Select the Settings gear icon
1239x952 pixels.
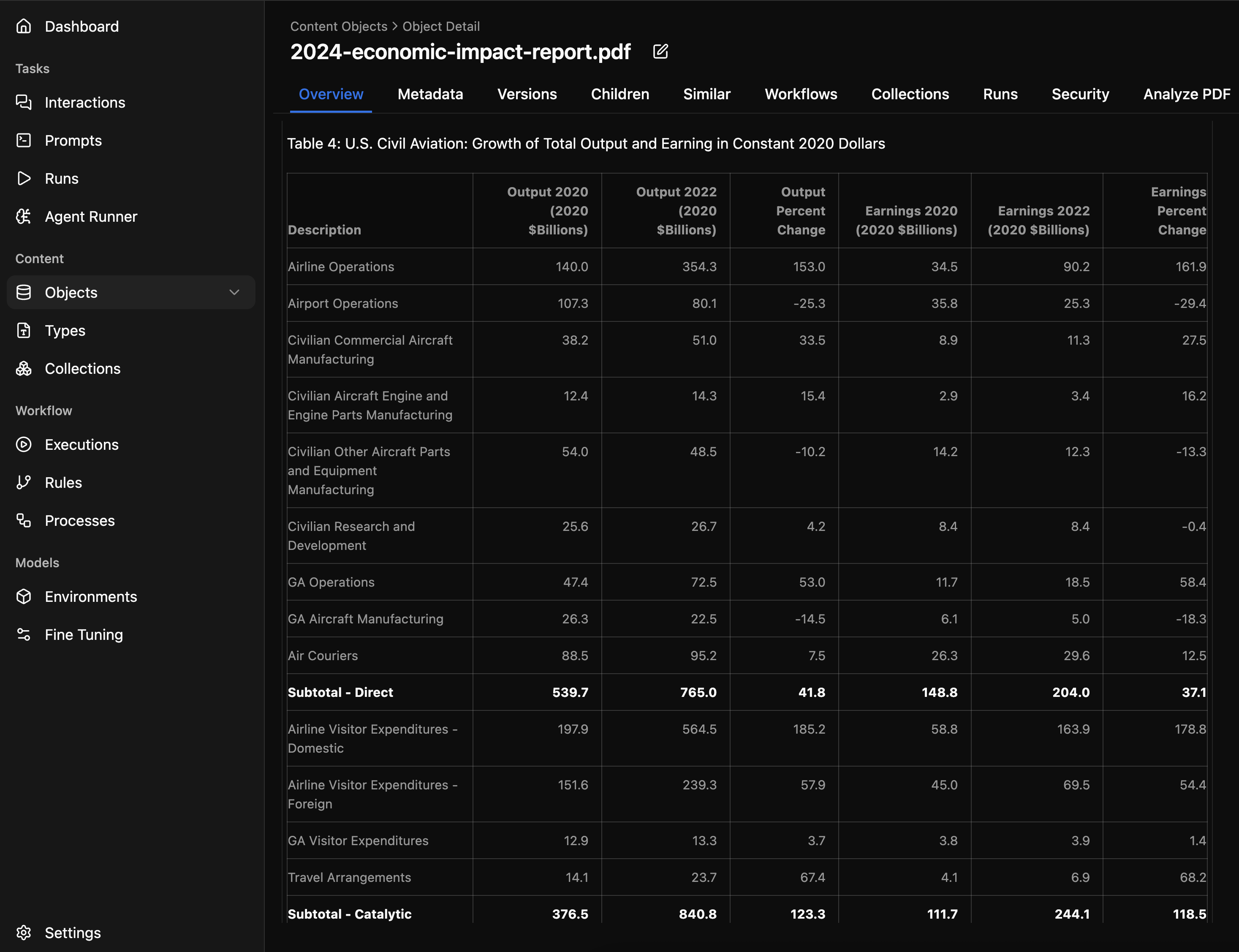pos(24,932)
